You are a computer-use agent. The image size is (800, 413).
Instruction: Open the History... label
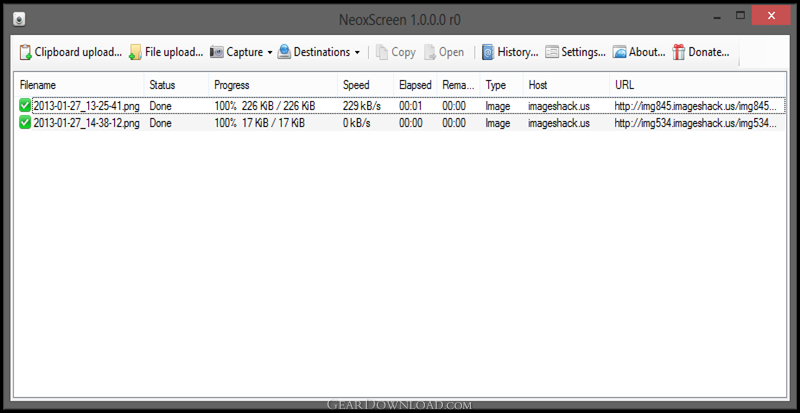coord(518,52)
